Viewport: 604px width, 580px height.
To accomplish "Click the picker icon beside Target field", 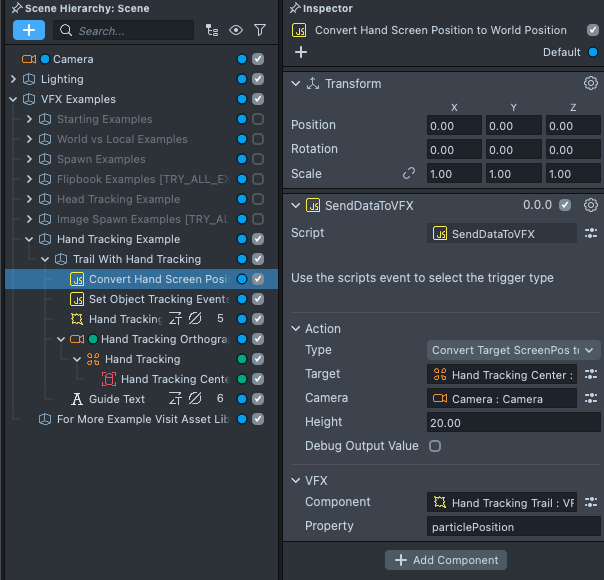I will pyautogui.click(x=591, y=374).
